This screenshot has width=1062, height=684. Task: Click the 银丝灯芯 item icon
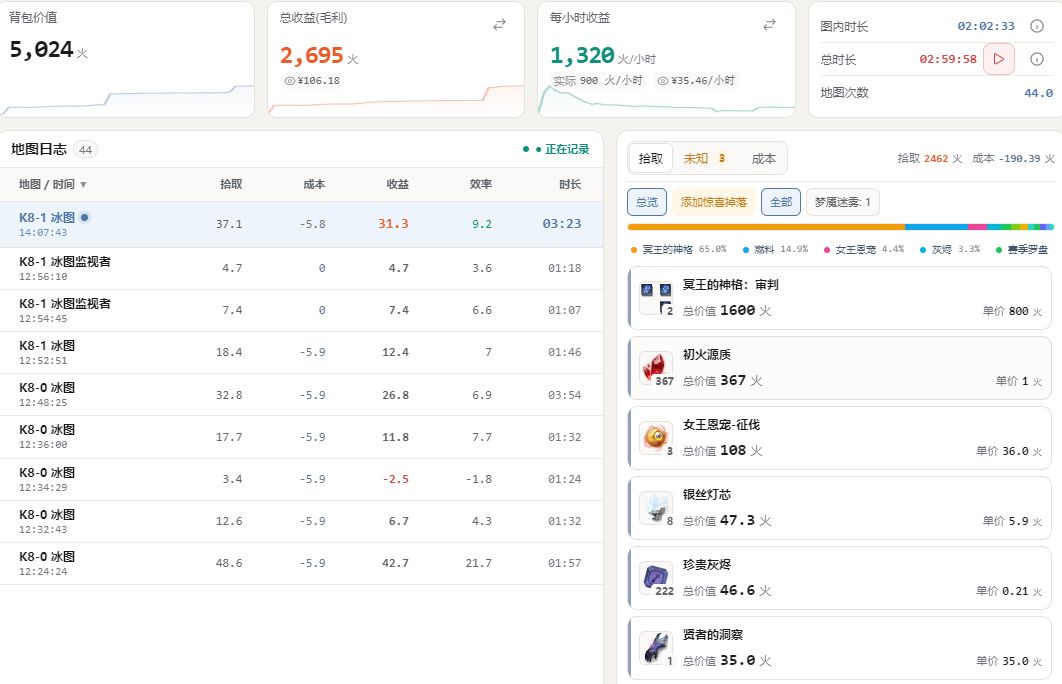coord(656,508)
